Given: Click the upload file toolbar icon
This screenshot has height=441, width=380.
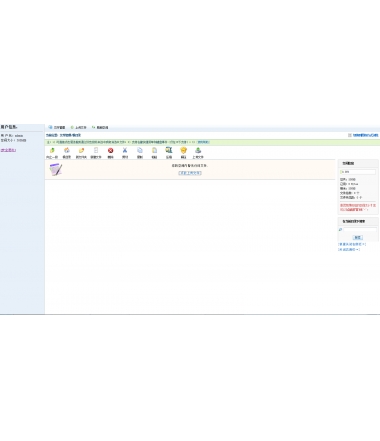Looking at the screenshot, I should (198, 150).
